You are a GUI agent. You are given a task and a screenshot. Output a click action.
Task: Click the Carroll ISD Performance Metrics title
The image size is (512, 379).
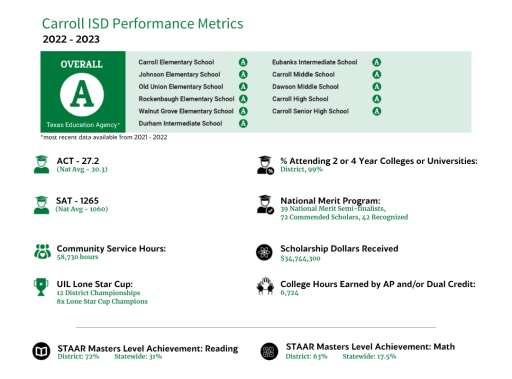[x=143, y=24]
